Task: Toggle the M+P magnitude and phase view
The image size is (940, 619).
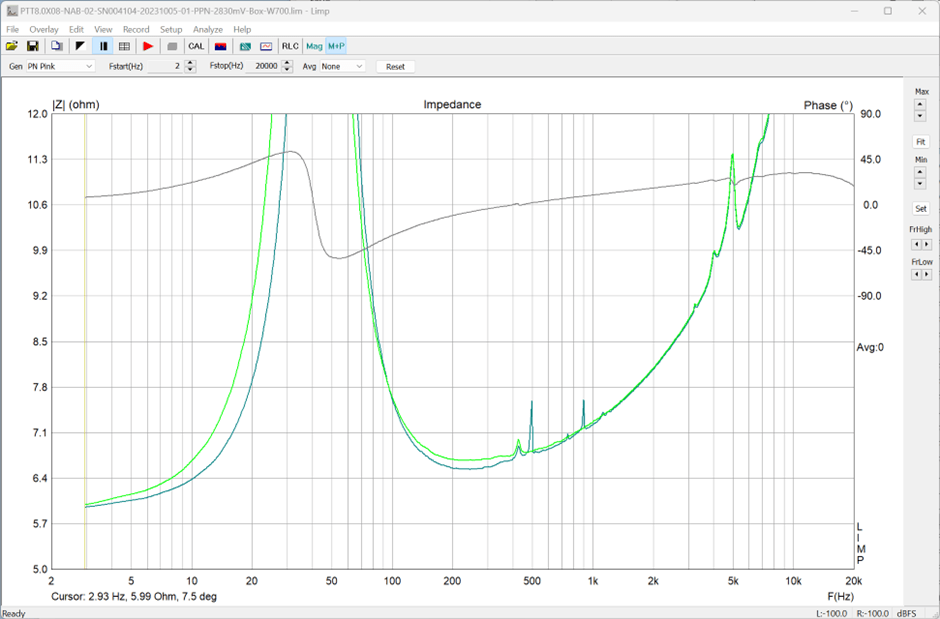Action: tap(336, 46)
